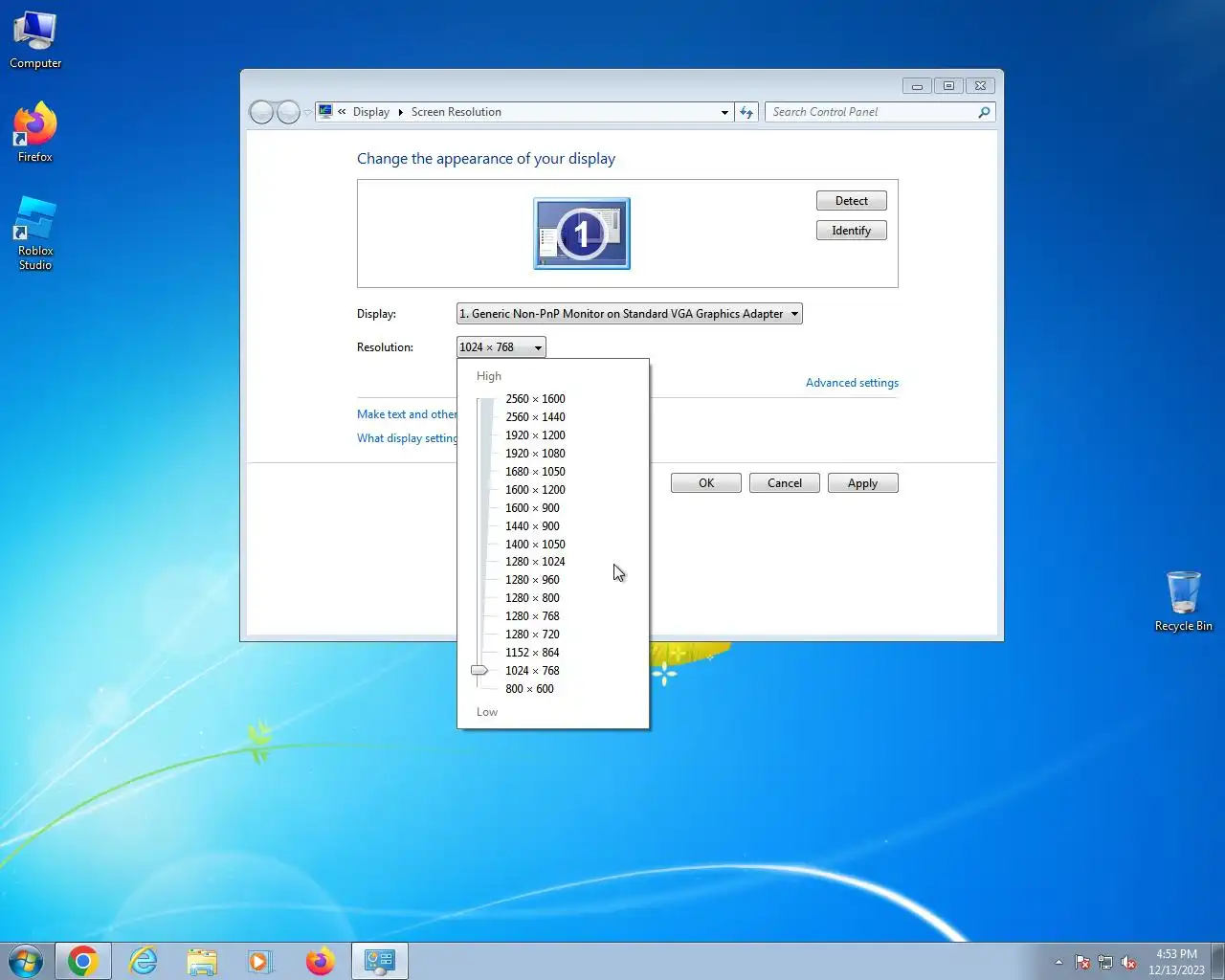Confirm with the OK button
The height and width of the screenshot is (980, 1225).
[x=706, y=483]
